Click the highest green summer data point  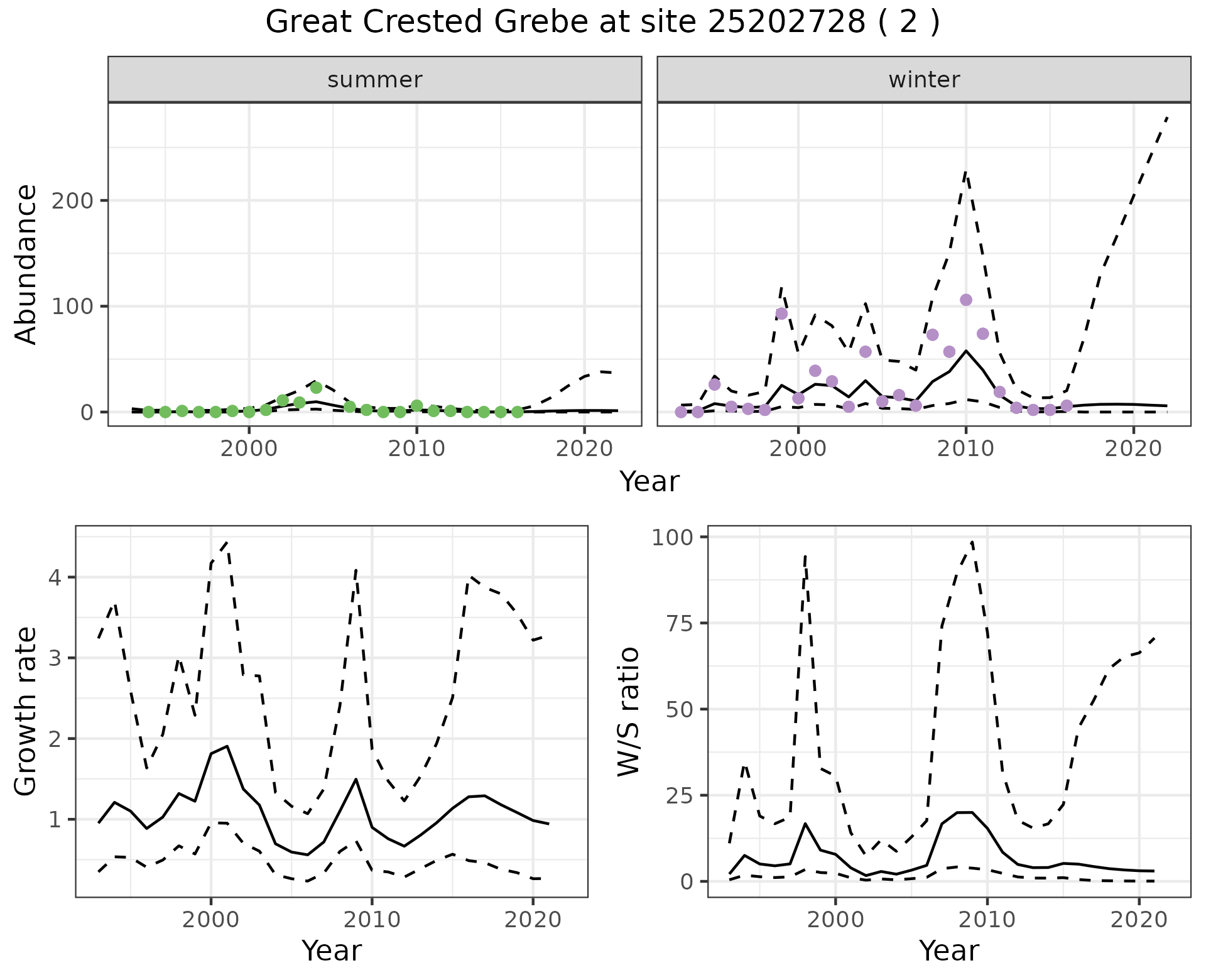316,388
